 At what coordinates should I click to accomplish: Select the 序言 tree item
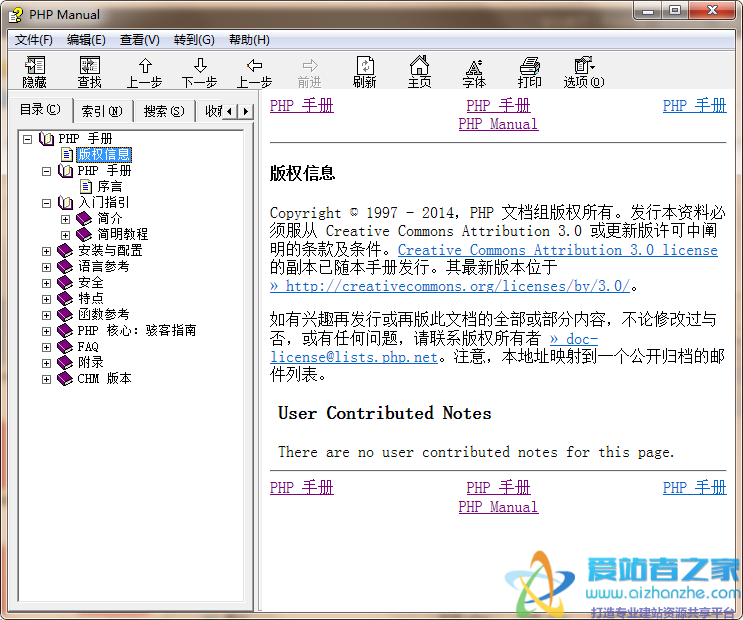click(x=109, y=186)
